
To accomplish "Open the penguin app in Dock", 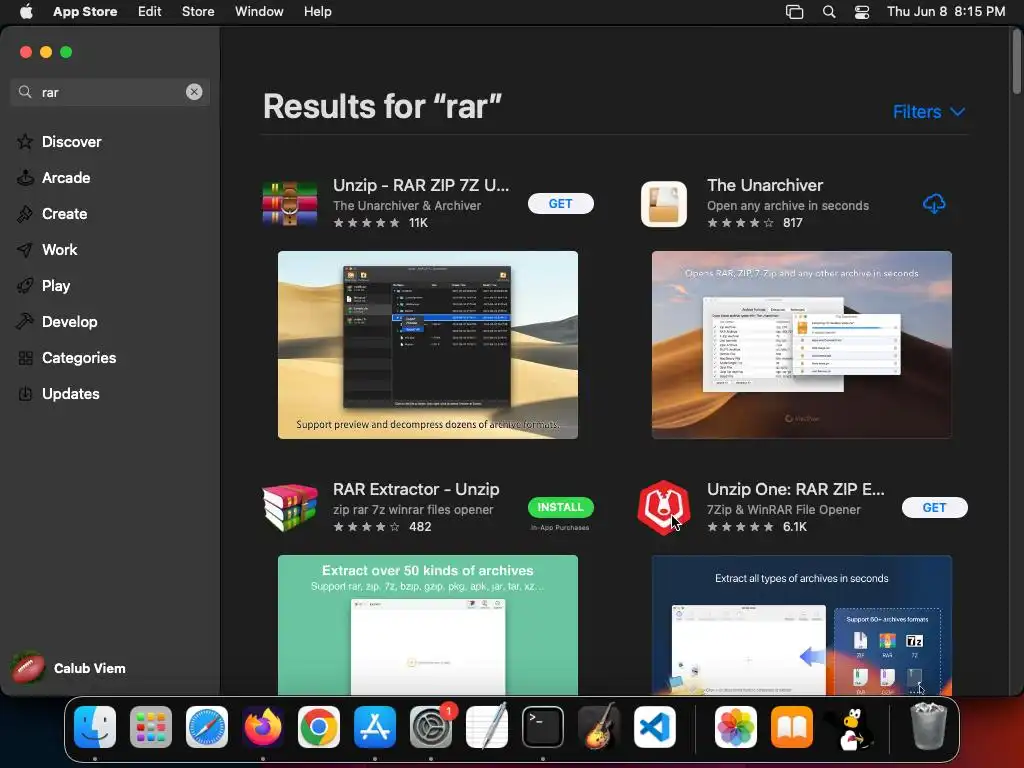I will (852, 728).
